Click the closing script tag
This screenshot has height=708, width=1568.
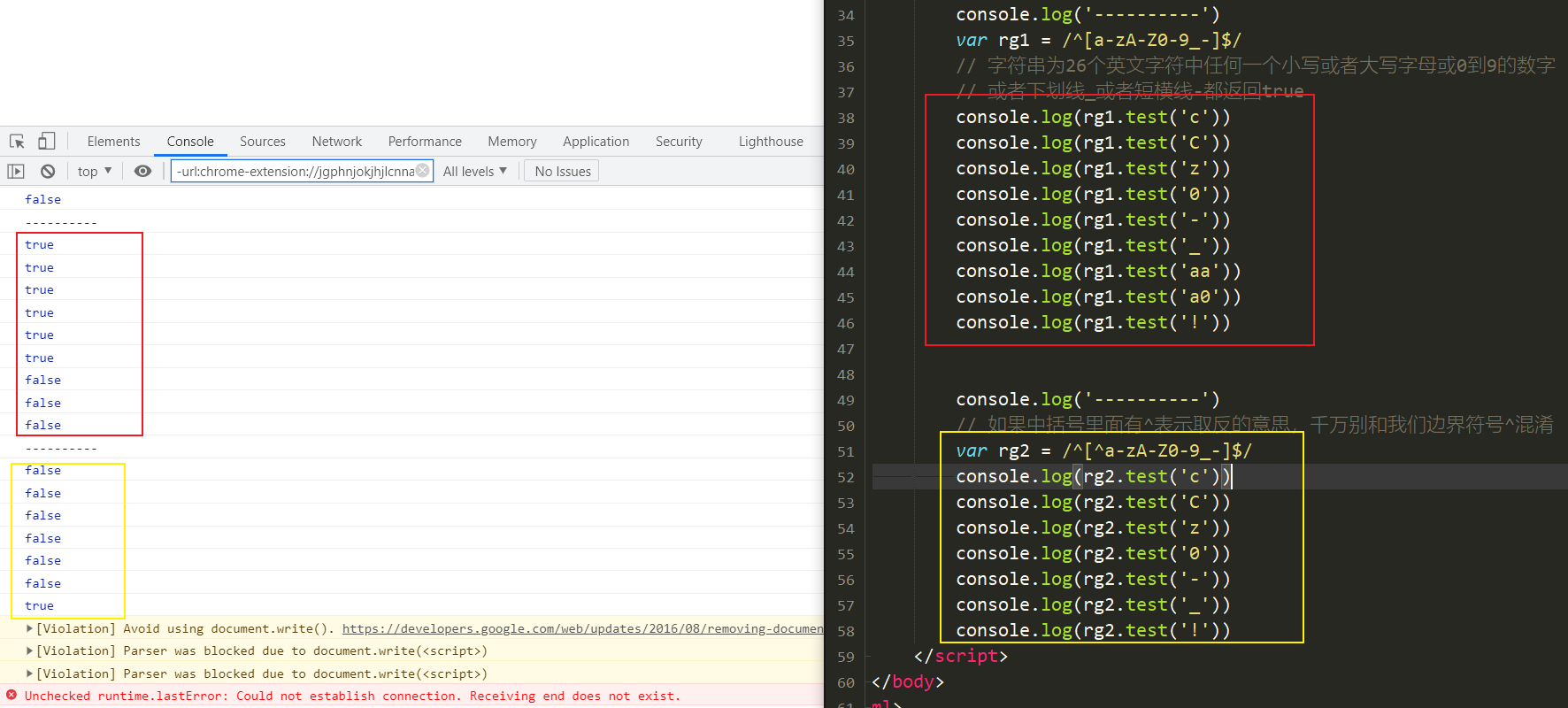pos(960,657)
